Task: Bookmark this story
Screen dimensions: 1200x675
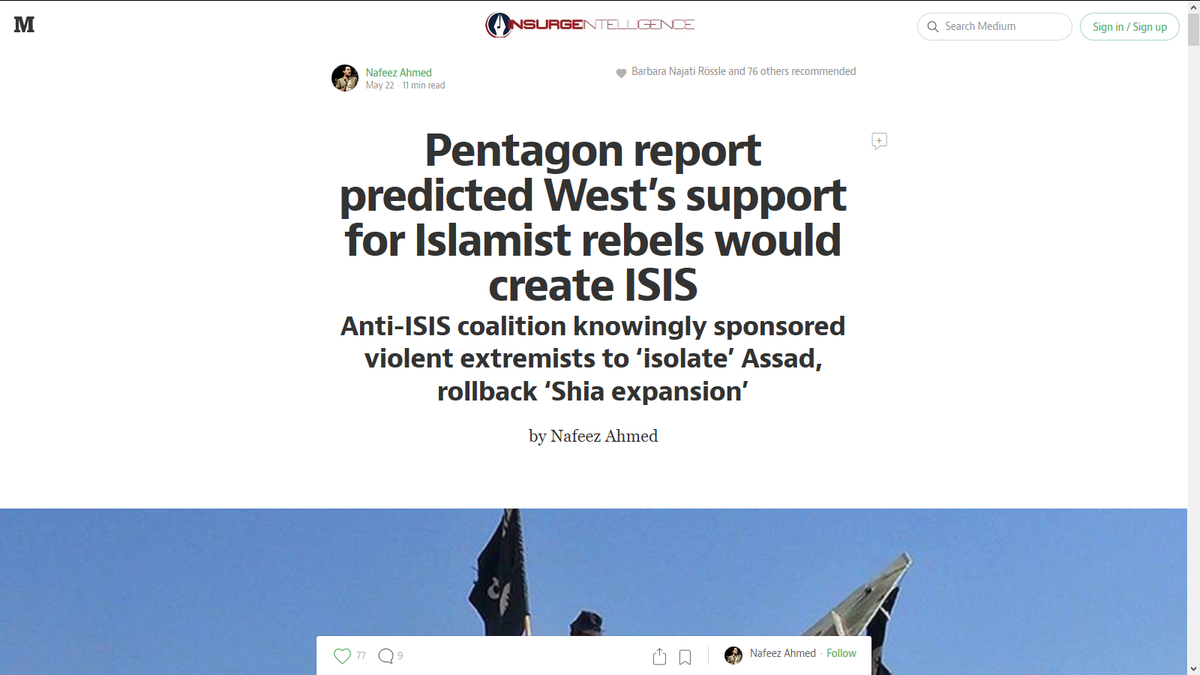Action: tap(685, 657)
